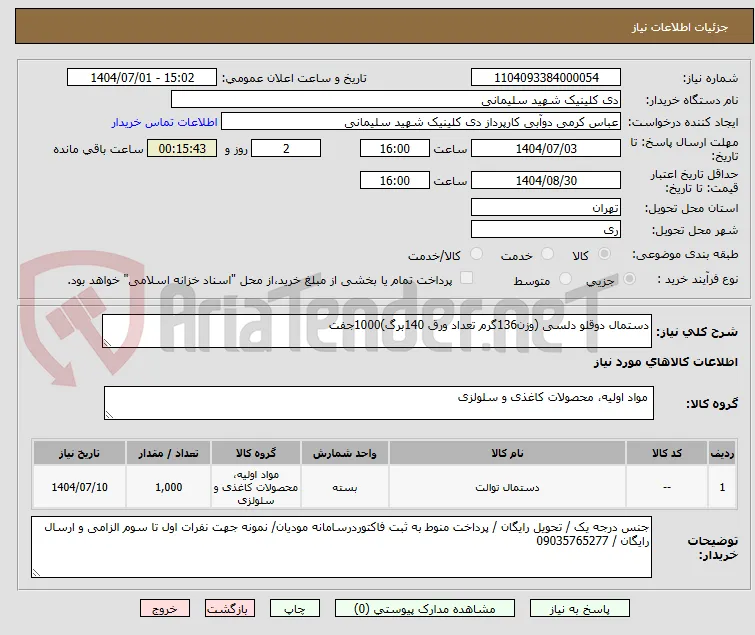Image resolution: width=755 pixels, height=635 pixels.
Task: Click the goods group cell in row 1
Action: click(256, 487)
